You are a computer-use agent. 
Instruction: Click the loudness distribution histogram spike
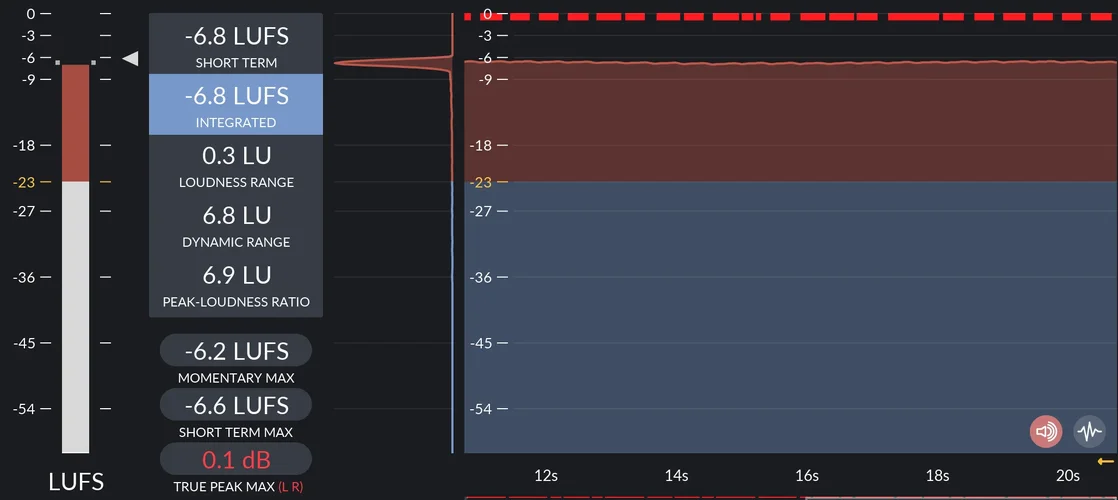coord(400,63)
